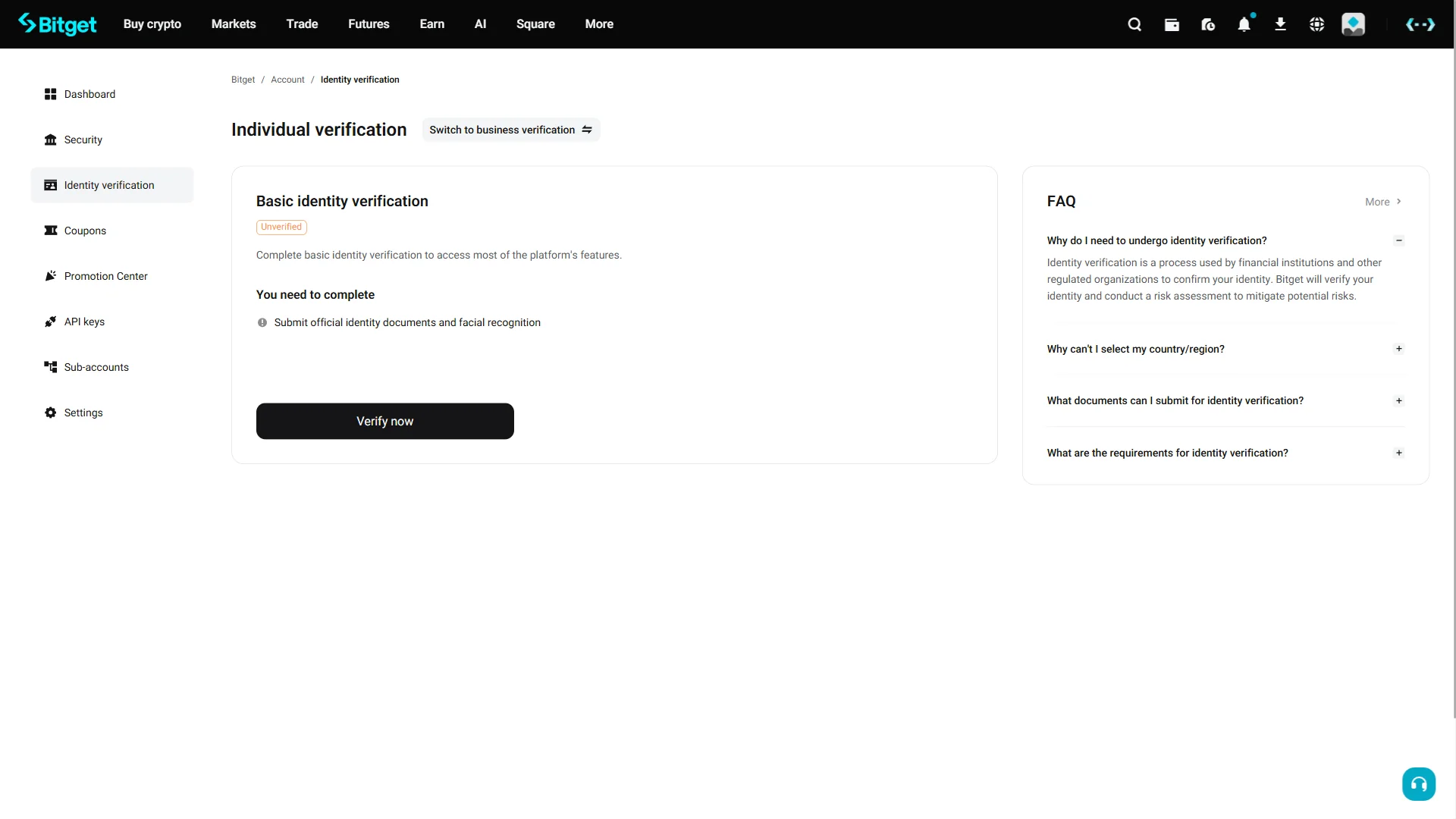Open the More navigation menu

(599, 24)
